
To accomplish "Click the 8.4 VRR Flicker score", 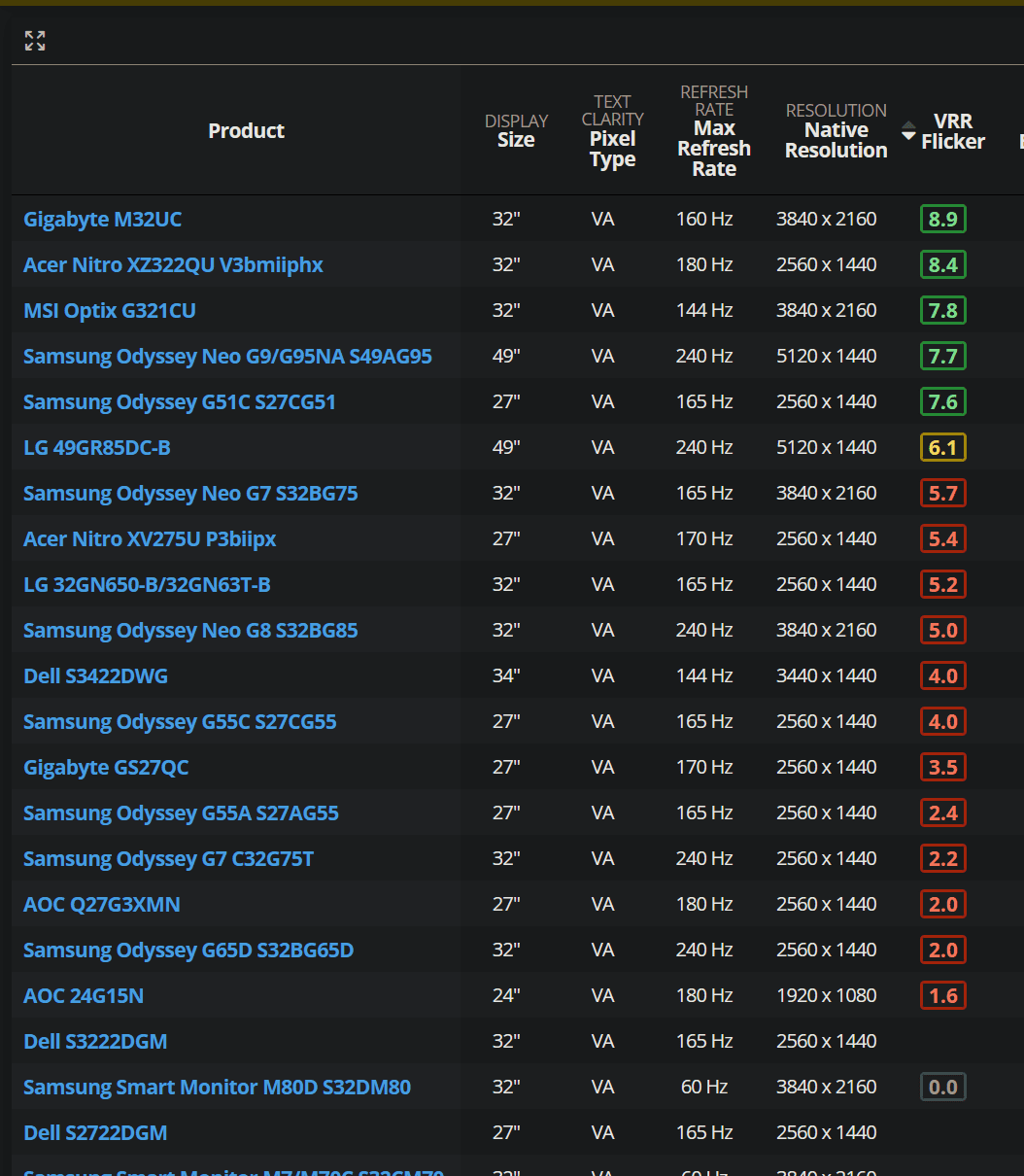I will click(x=943, y=264).
